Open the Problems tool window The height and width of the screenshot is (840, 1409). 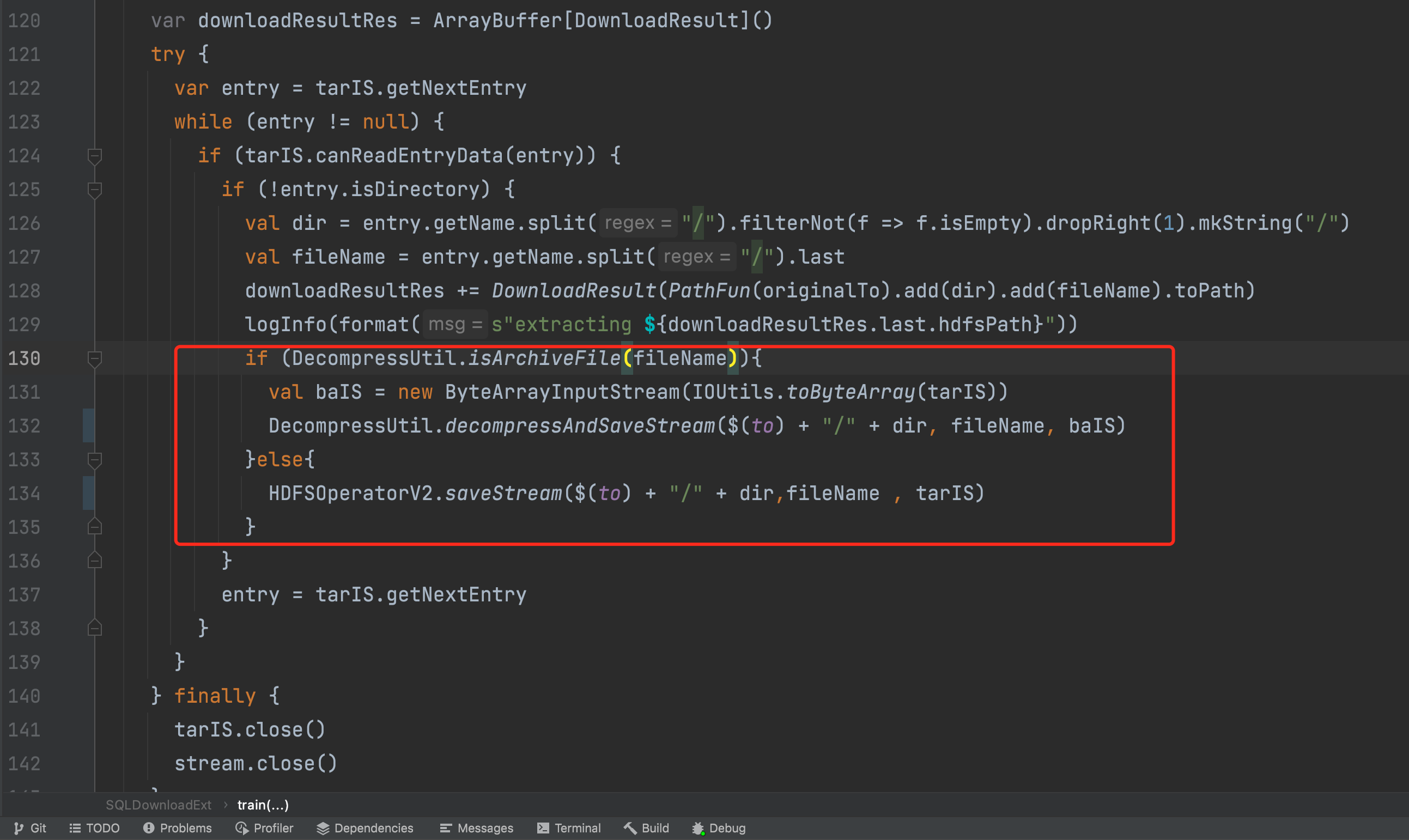click(177, 827)
